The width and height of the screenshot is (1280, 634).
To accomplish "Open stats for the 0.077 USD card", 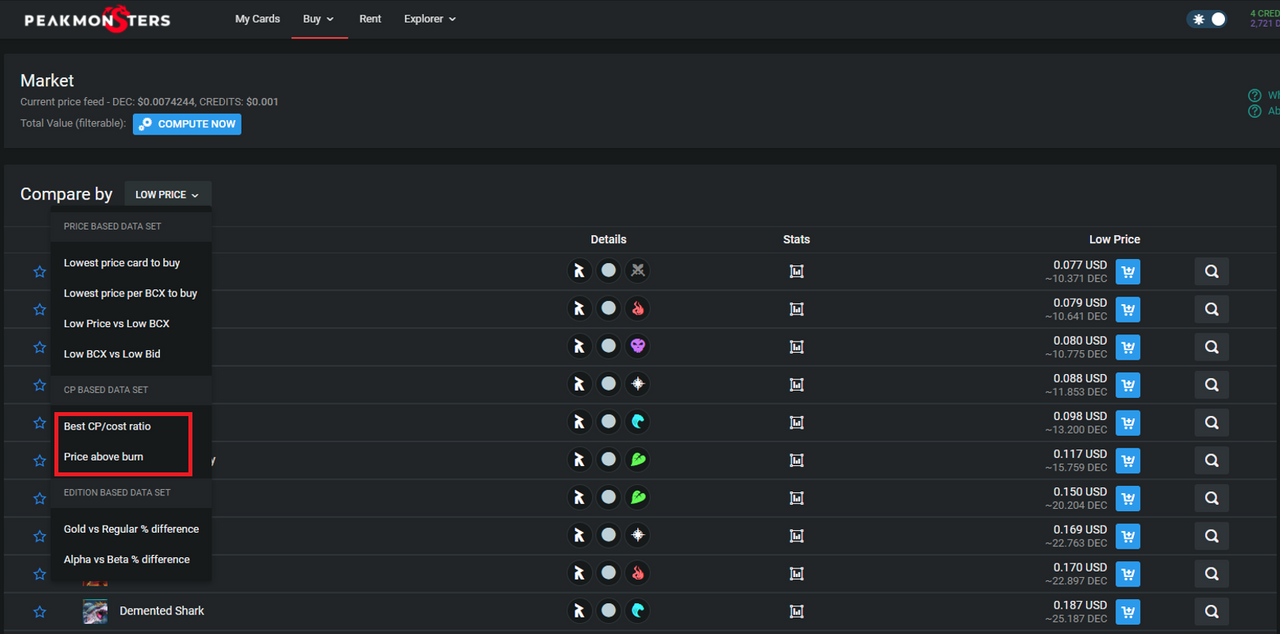I will click(797, 271).
